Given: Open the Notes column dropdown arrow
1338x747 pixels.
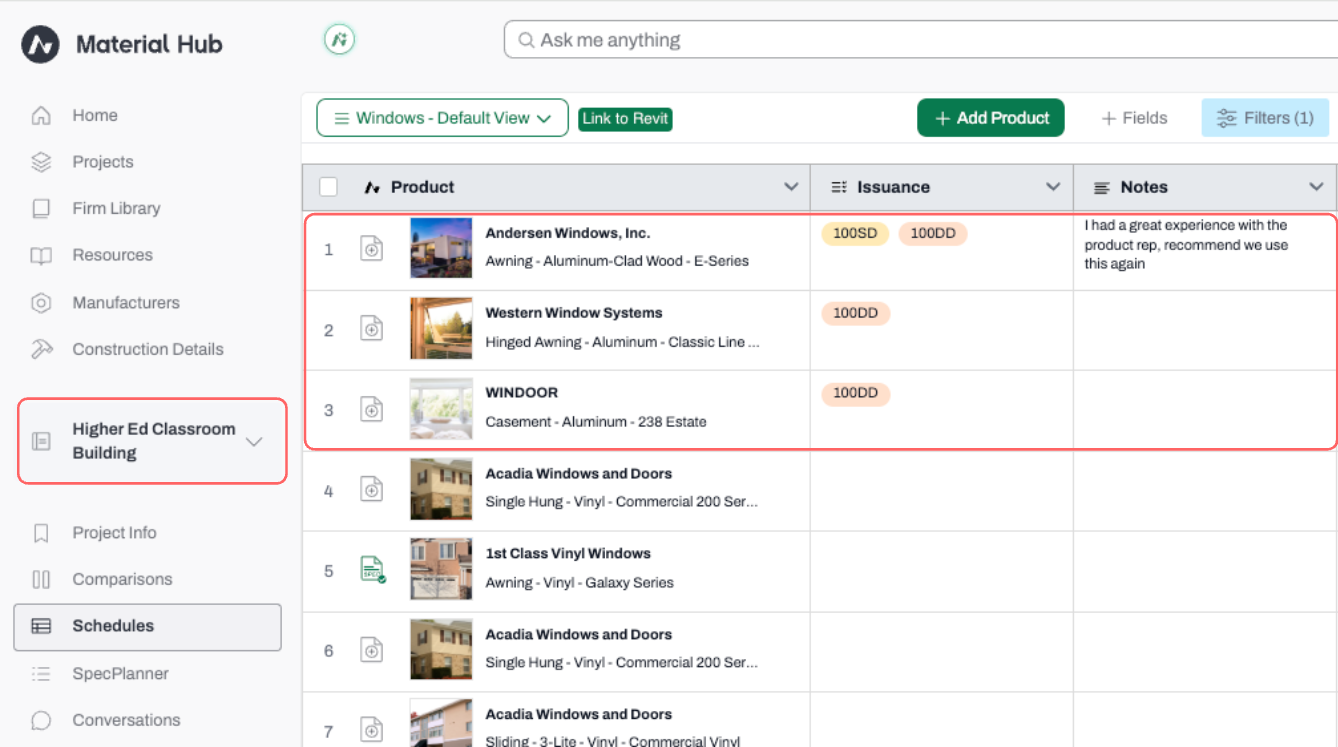Looking at the screenshot, I should click(x=1316, y=187).
